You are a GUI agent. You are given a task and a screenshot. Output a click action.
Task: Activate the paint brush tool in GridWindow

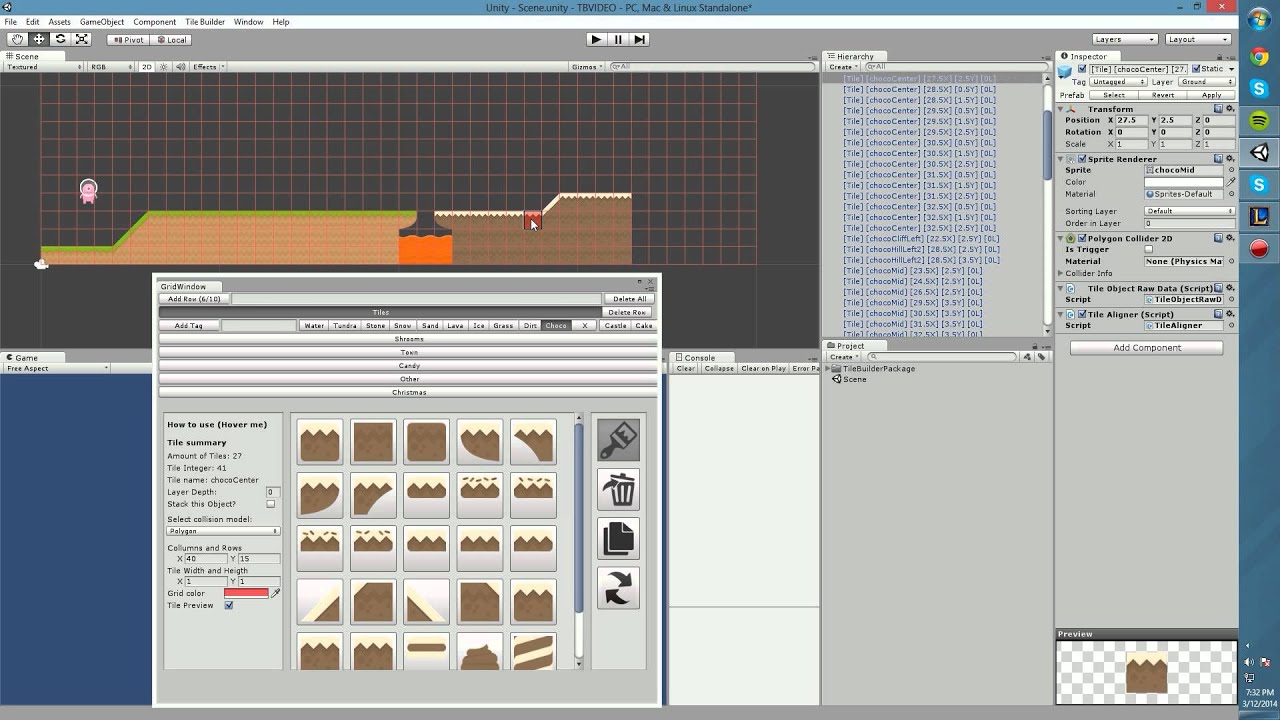(618, 439)
